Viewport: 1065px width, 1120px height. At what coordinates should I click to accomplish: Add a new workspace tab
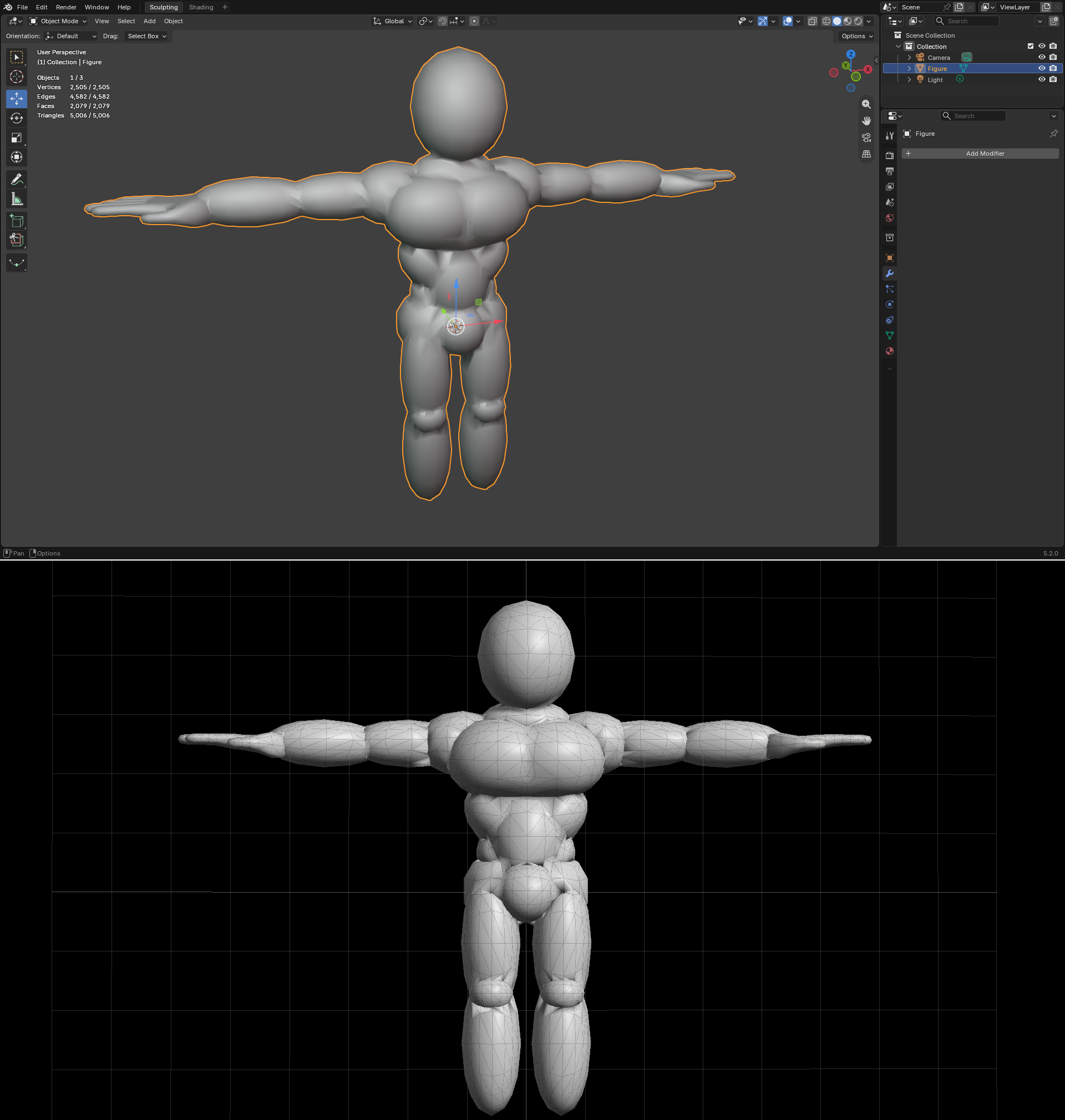click(225, 7)
